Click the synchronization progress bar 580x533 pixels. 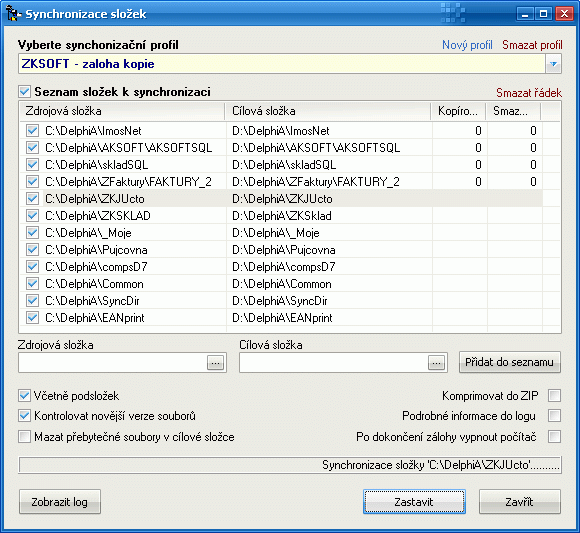[x=290, y=465]
